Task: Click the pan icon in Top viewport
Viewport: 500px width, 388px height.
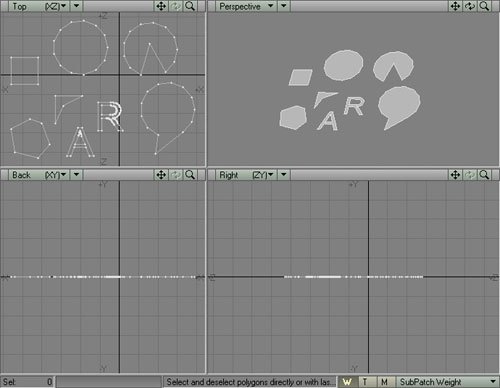Action: point(161,6)
